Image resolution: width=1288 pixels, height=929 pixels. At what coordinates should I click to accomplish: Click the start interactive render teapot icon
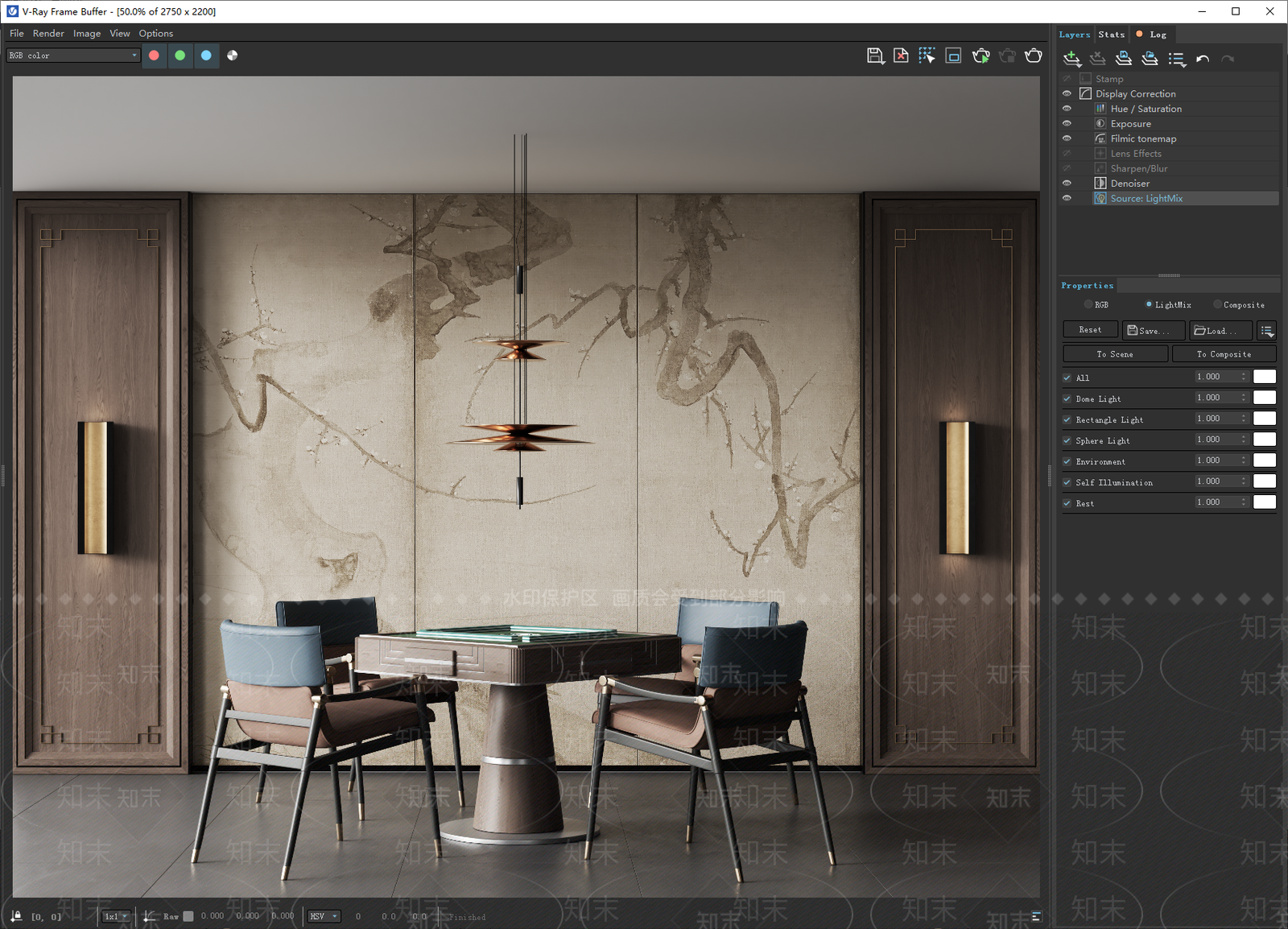tap(980, 56)
